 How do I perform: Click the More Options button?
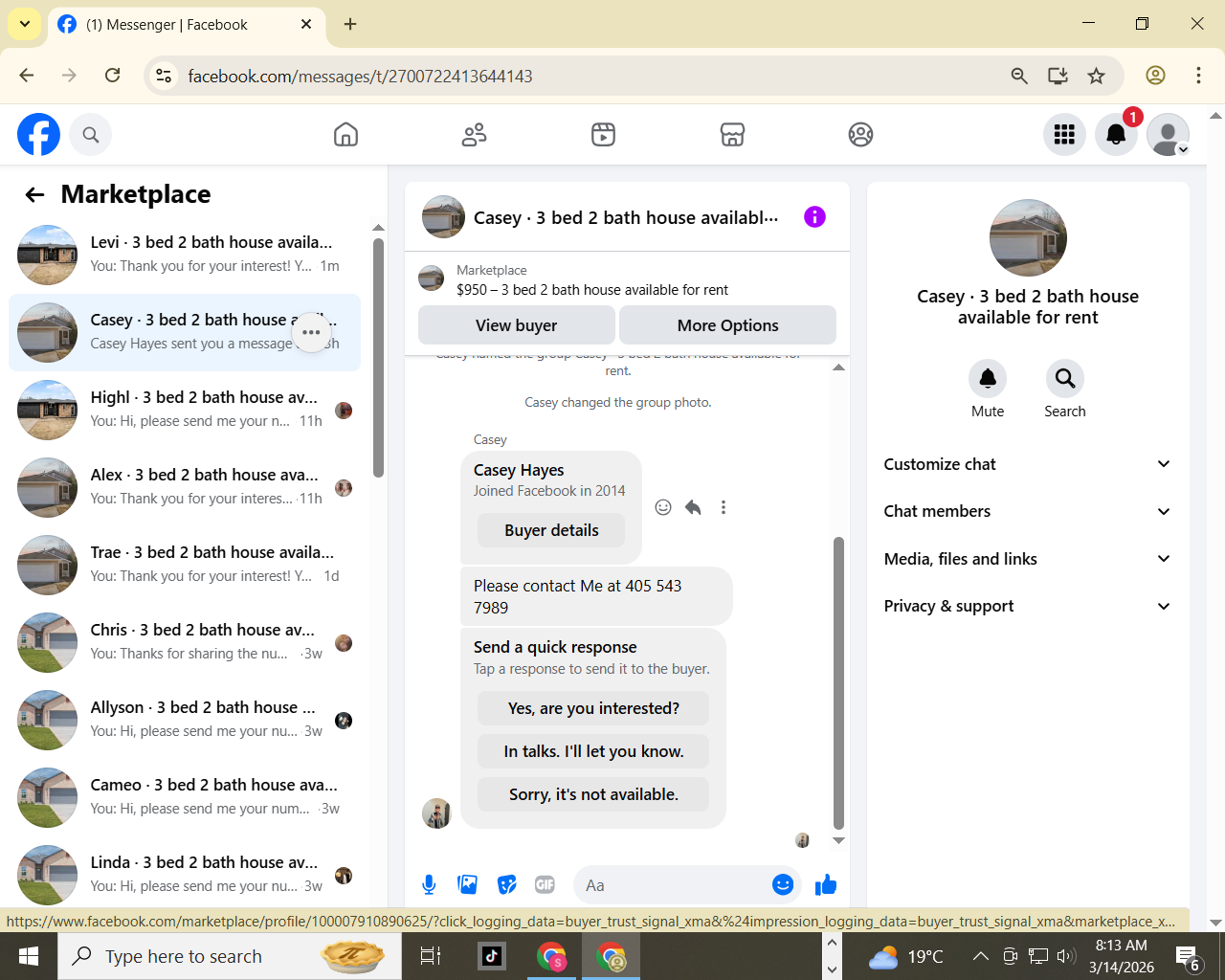(x=728, y=325)
